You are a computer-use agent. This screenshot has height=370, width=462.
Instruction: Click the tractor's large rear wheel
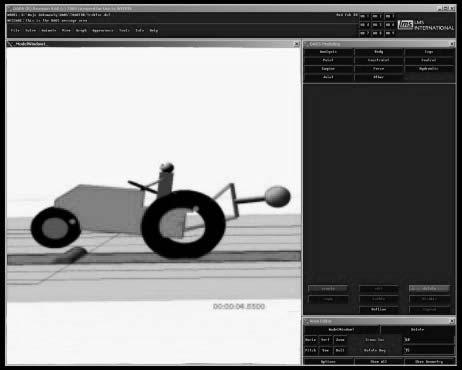coord(183,224)
